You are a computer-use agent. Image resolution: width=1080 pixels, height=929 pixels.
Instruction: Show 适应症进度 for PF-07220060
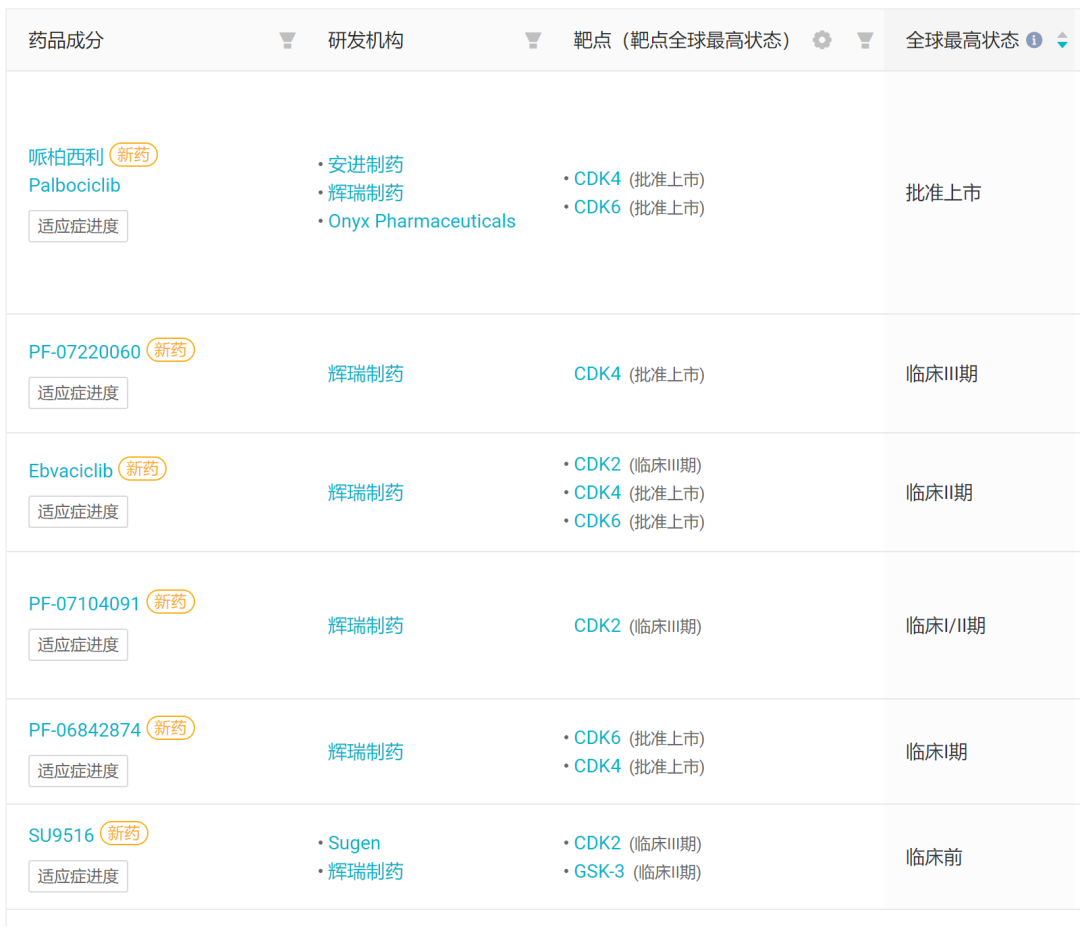tap(78, 393)
